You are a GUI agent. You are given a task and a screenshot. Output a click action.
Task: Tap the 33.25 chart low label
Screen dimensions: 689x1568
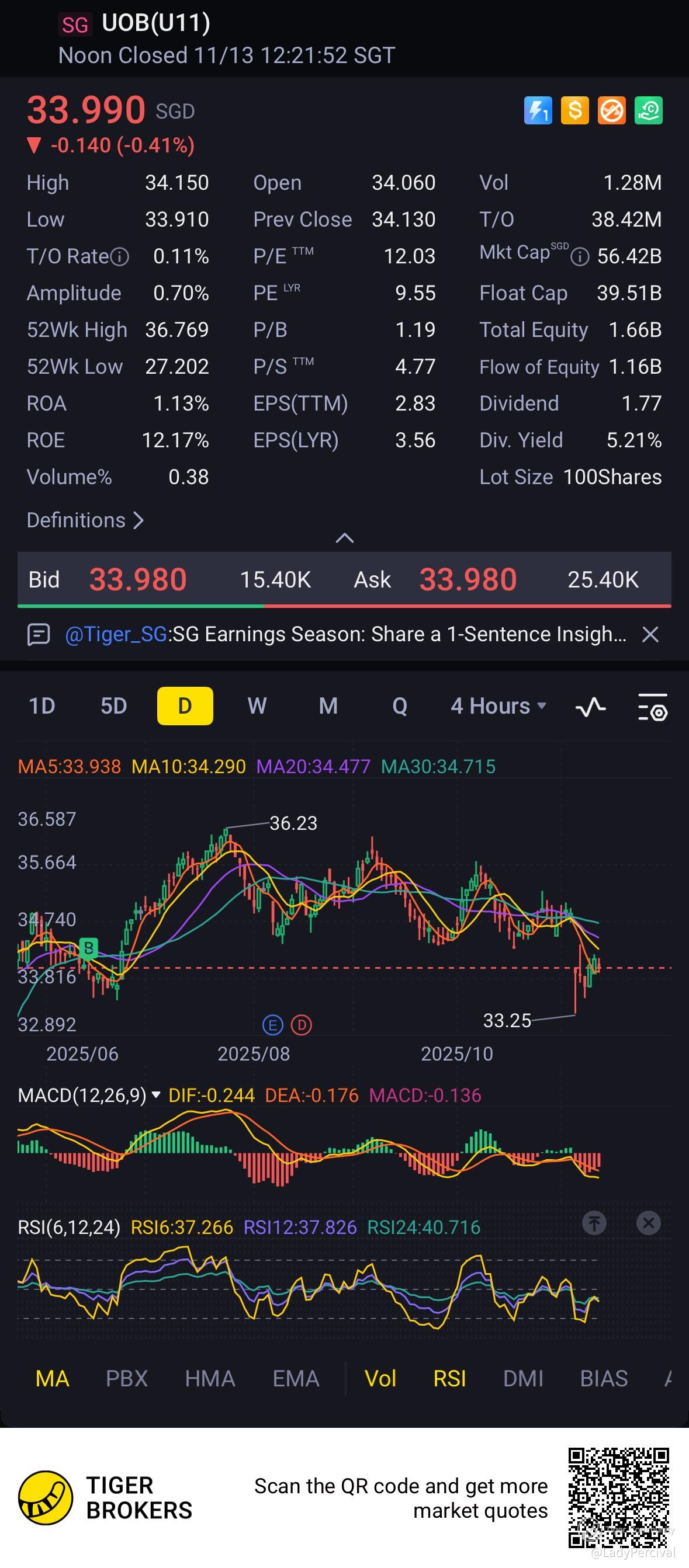click(507, 1021)
